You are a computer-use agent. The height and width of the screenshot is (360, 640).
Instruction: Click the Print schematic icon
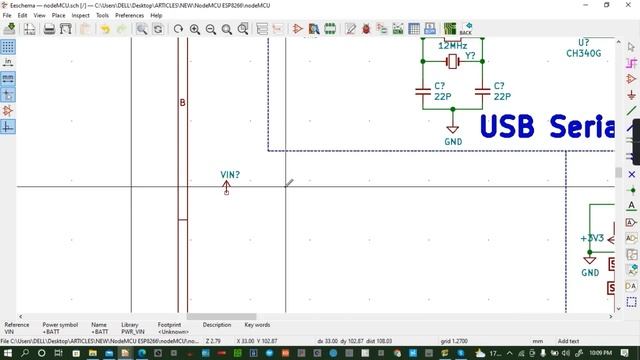click(x=49, y=29)
